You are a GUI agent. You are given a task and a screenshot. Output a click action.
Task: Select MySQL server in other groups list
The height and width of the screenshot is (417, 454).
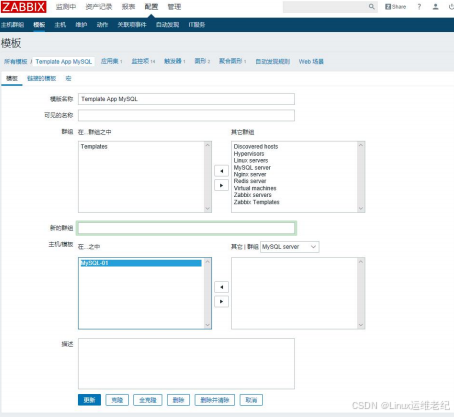[x=252, y=168]
